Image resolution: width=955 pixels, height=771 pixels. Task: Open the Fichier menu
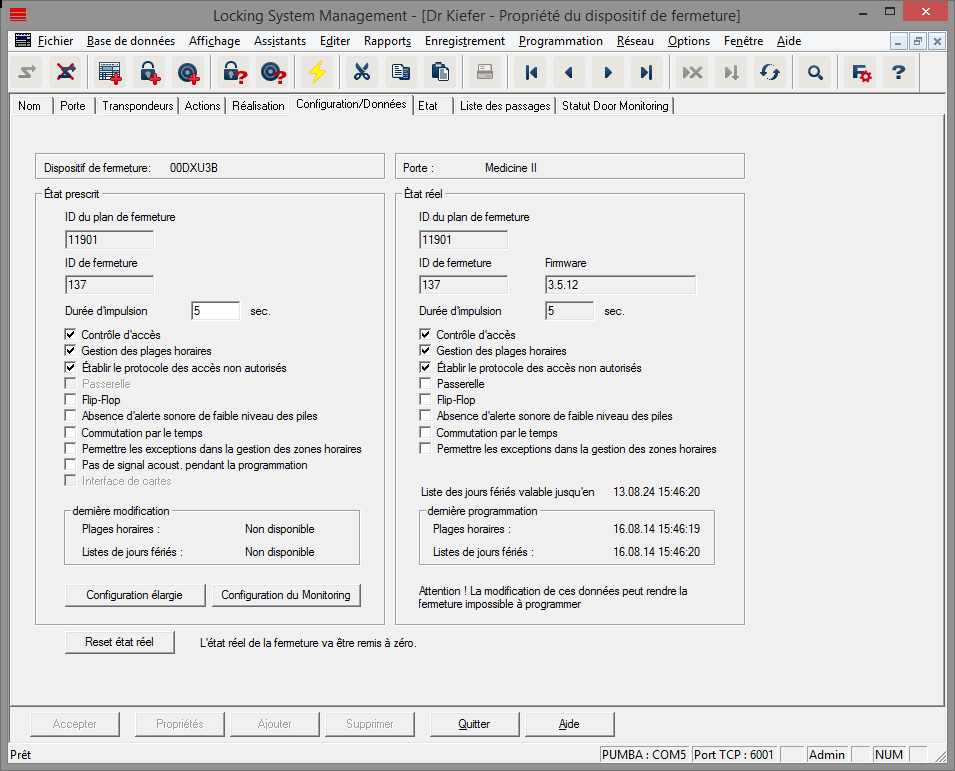pos(55,41)
